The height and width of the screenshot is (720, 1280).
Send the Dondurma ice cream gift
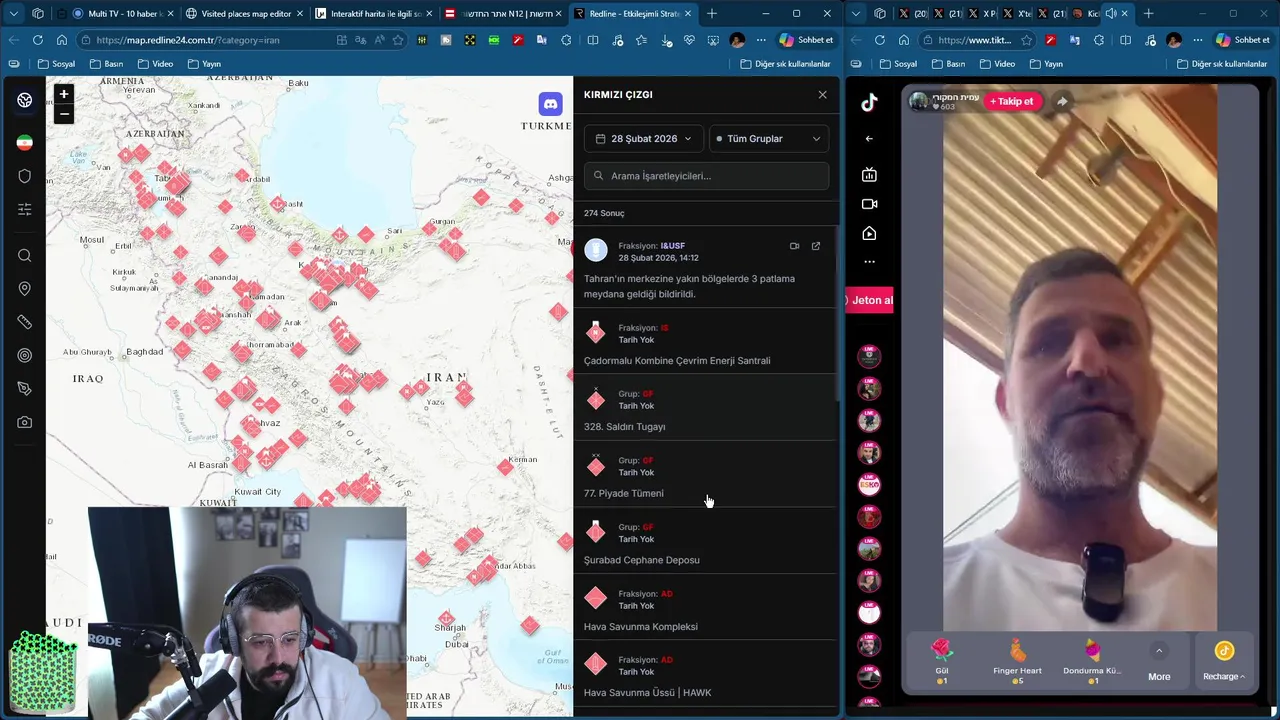1092,660
